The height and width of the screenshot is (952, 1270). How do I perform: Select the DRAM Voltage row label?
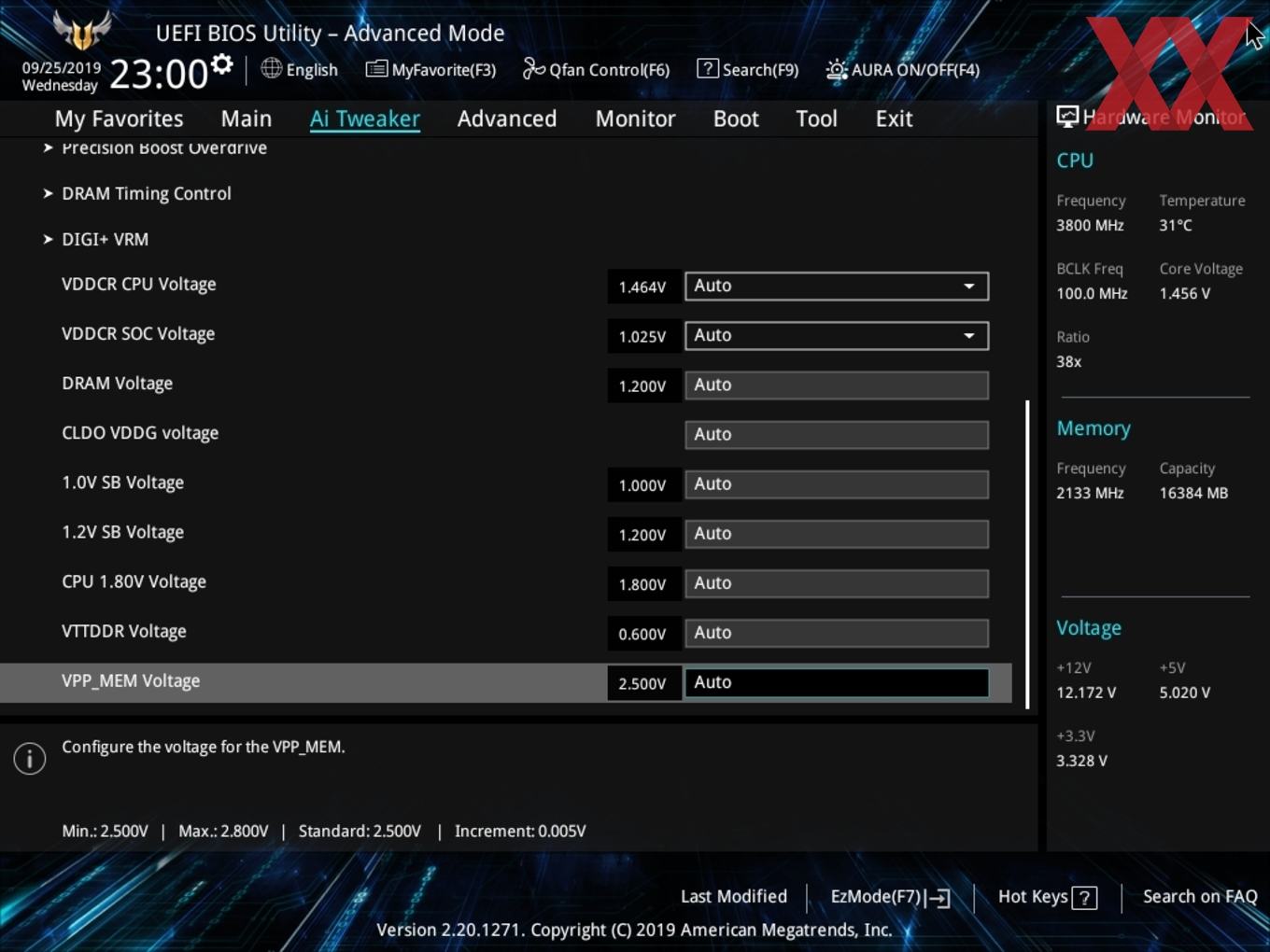pos(118,383)
